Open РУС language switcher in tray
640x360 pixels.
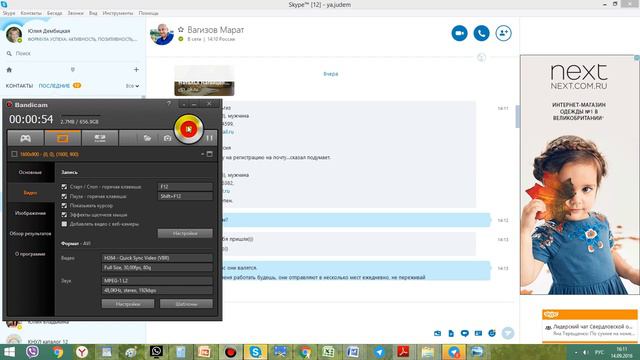click(599, 352)
